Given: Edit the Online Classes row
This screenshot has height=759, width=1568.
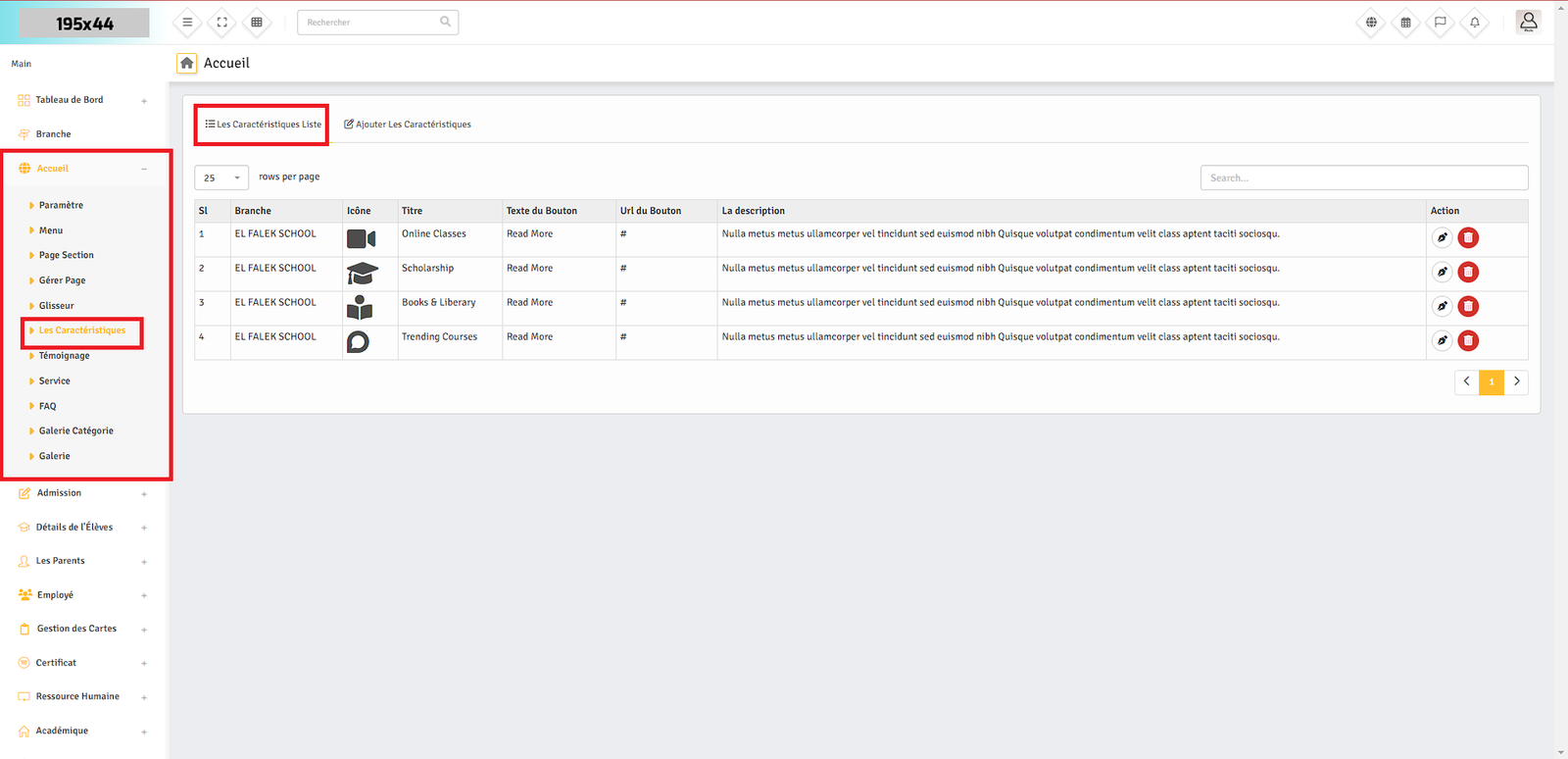Looking at the screenshot, I should click(x=1442, y=237).
